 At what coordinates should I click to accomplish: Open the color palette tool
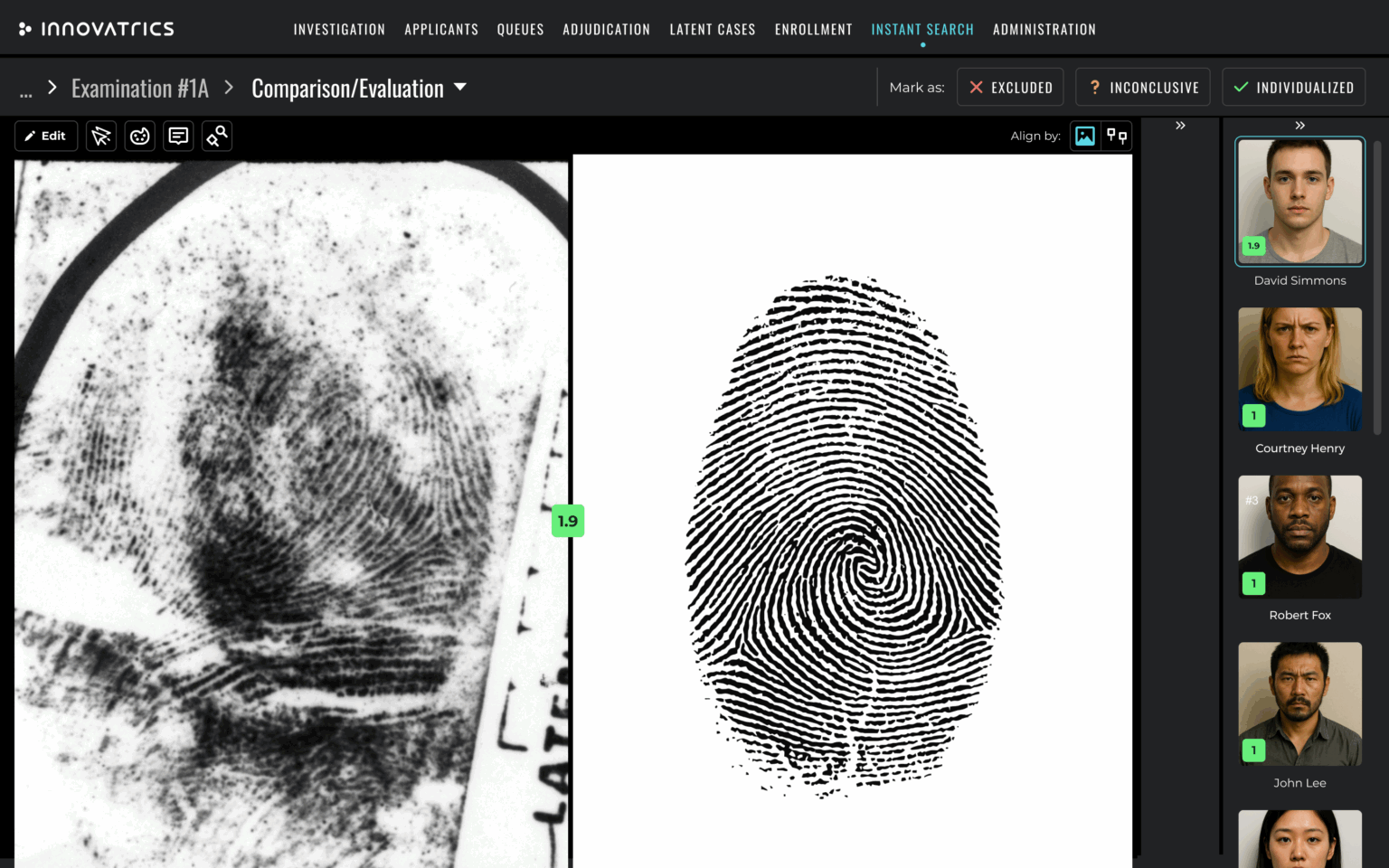click(x=139, y=136)
